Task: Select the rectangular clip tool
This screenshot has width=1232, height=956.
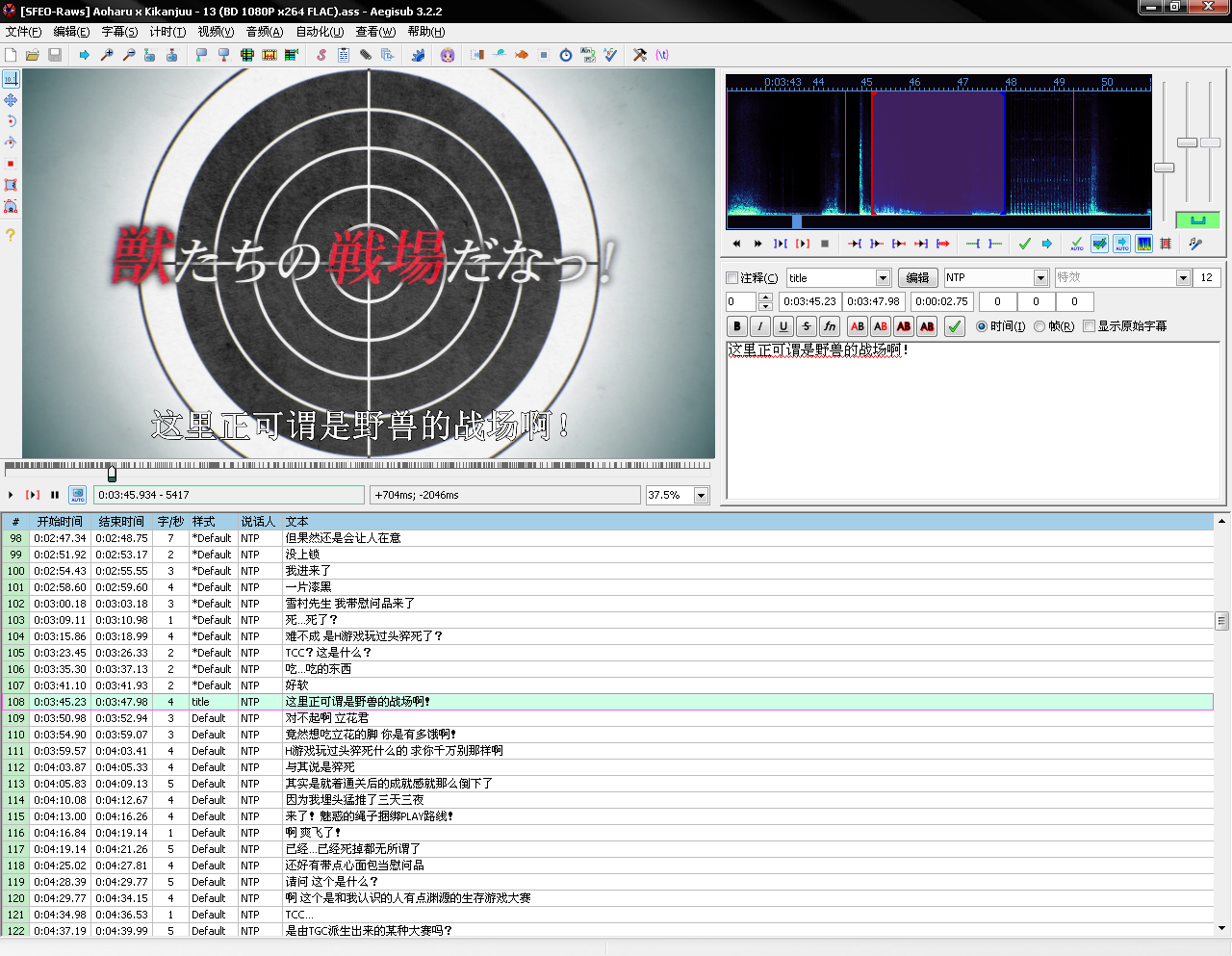Action: (11, 185)
